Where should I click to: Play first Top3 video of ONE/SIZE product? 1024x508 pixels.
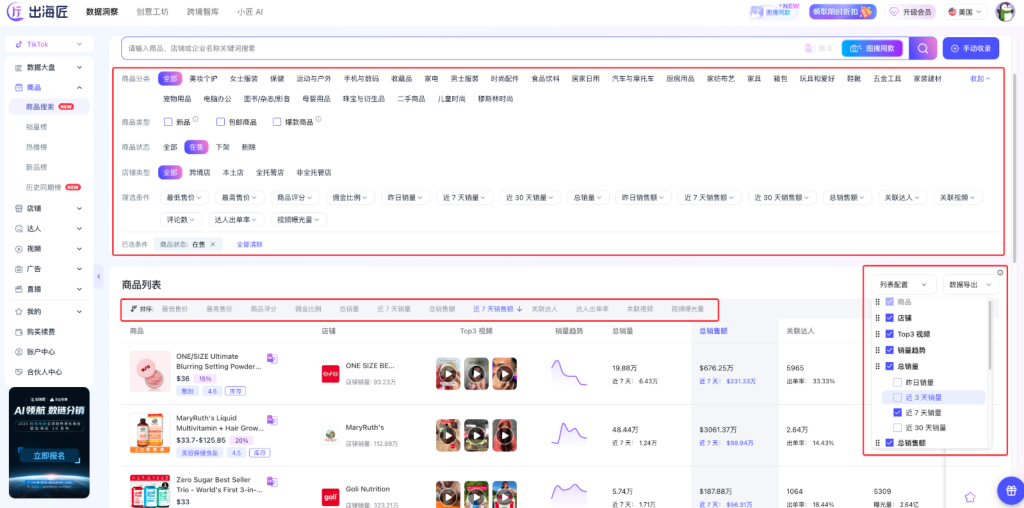[x=448, y=373]
